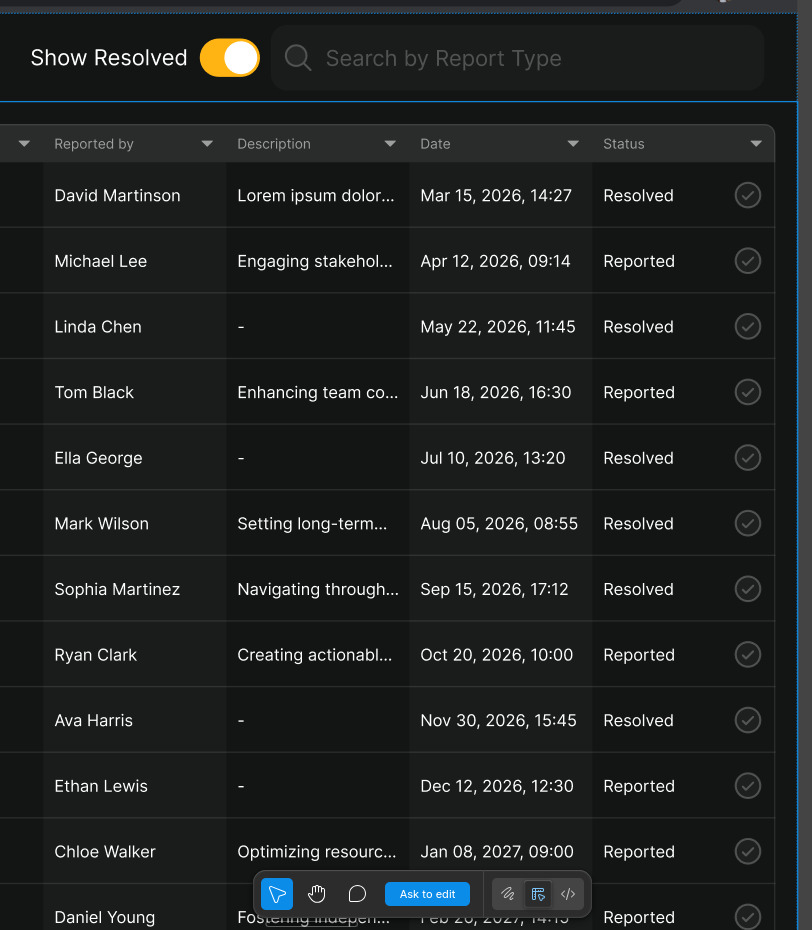The image size is (812, 930).
Task: Click the magnifier icon in search bar
Action: (298, 58)
